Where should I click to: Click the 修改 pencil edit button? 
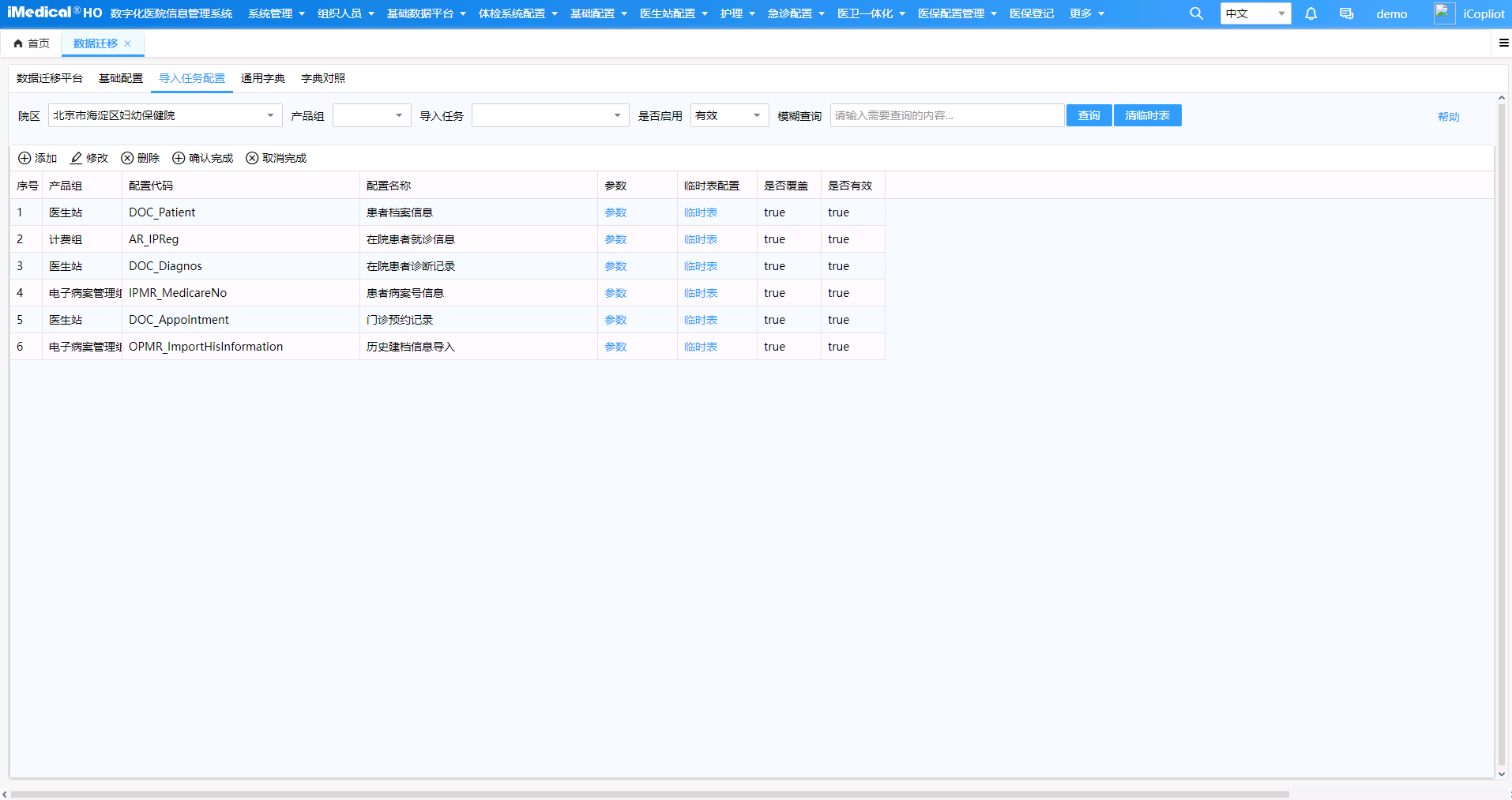(x=89, y=158)
